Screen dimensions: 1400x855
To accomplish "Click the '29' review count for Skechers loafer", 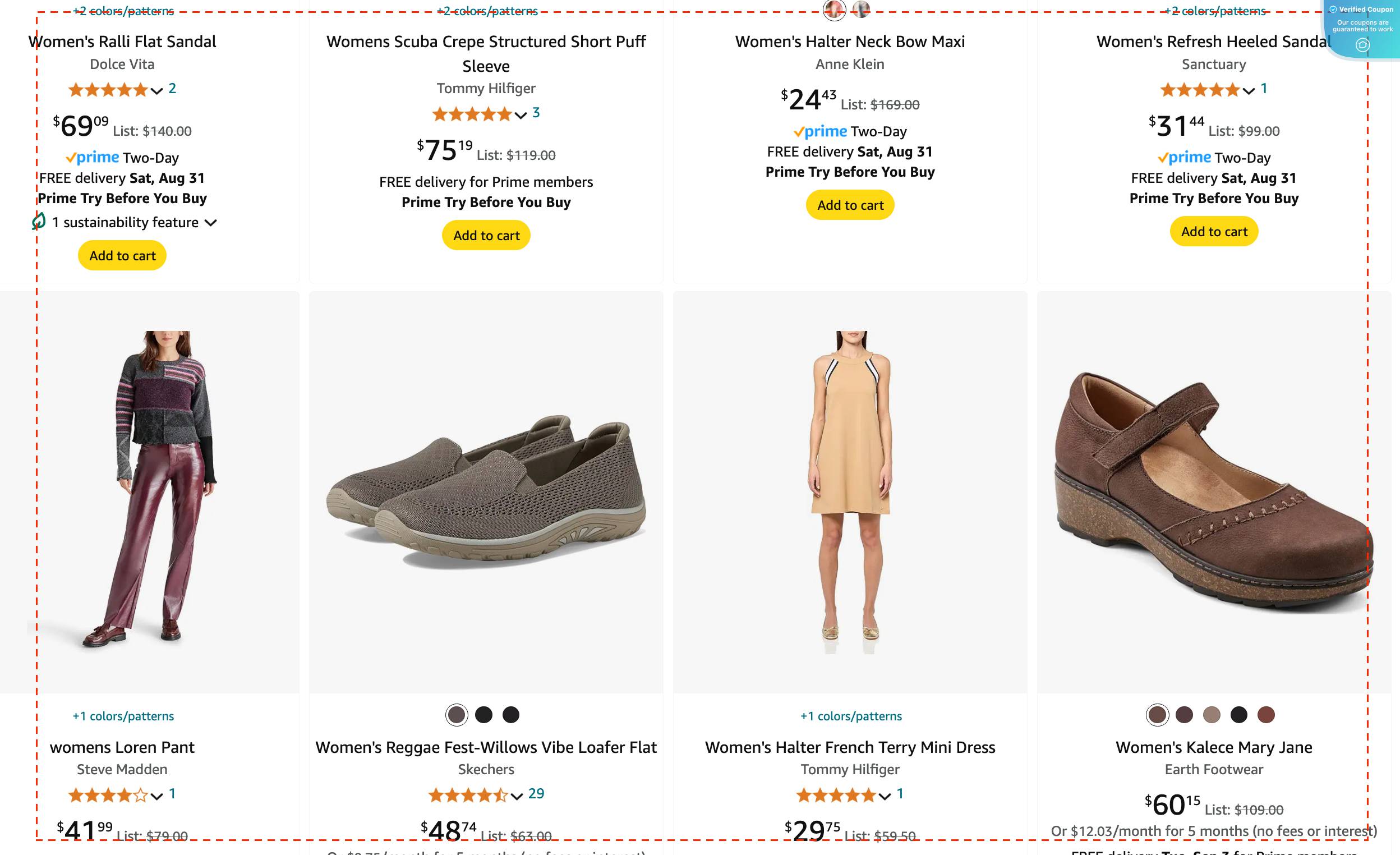I will 536,793.
